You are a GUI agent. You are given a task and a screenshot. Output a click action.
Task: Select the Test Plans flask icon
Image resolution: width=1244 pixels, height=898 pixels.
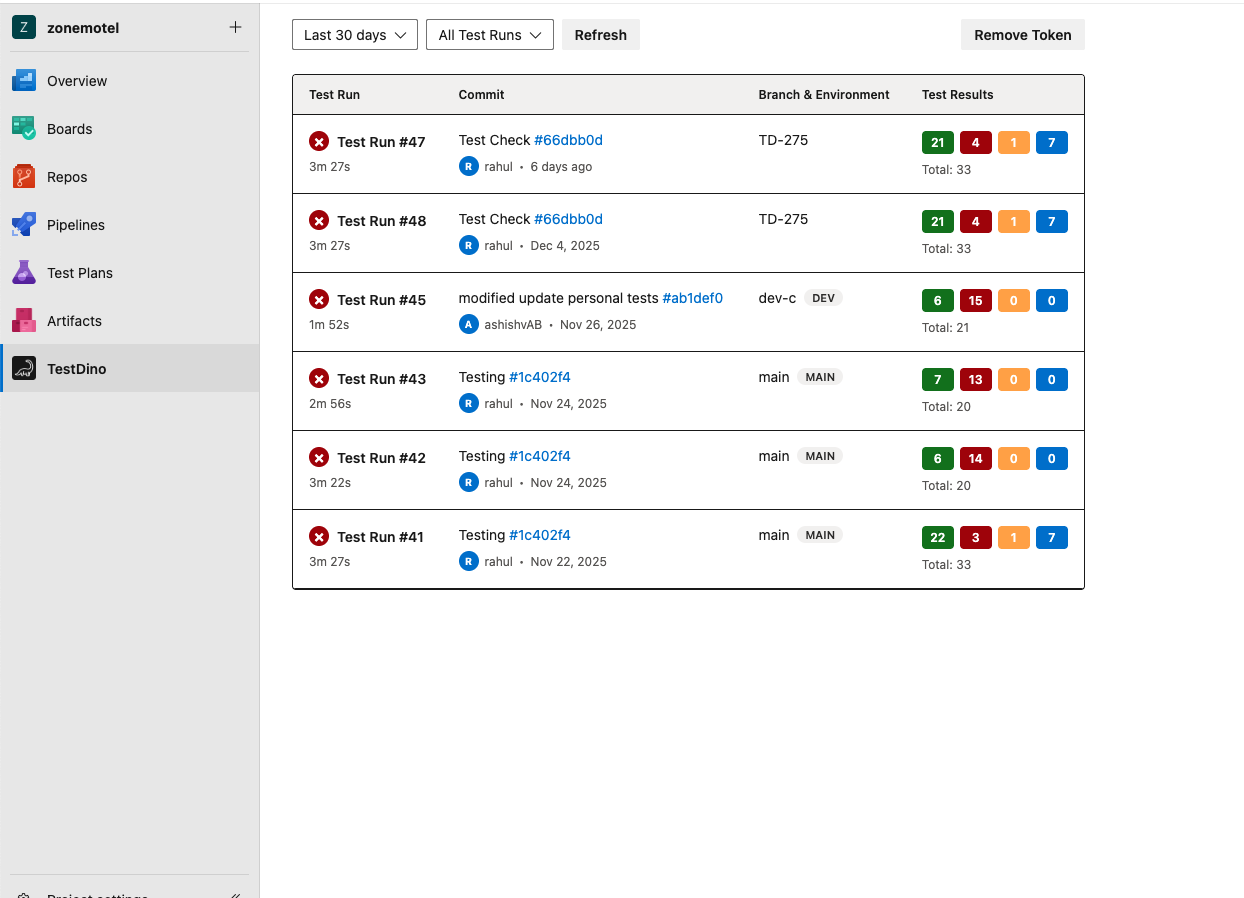[24, 272]
